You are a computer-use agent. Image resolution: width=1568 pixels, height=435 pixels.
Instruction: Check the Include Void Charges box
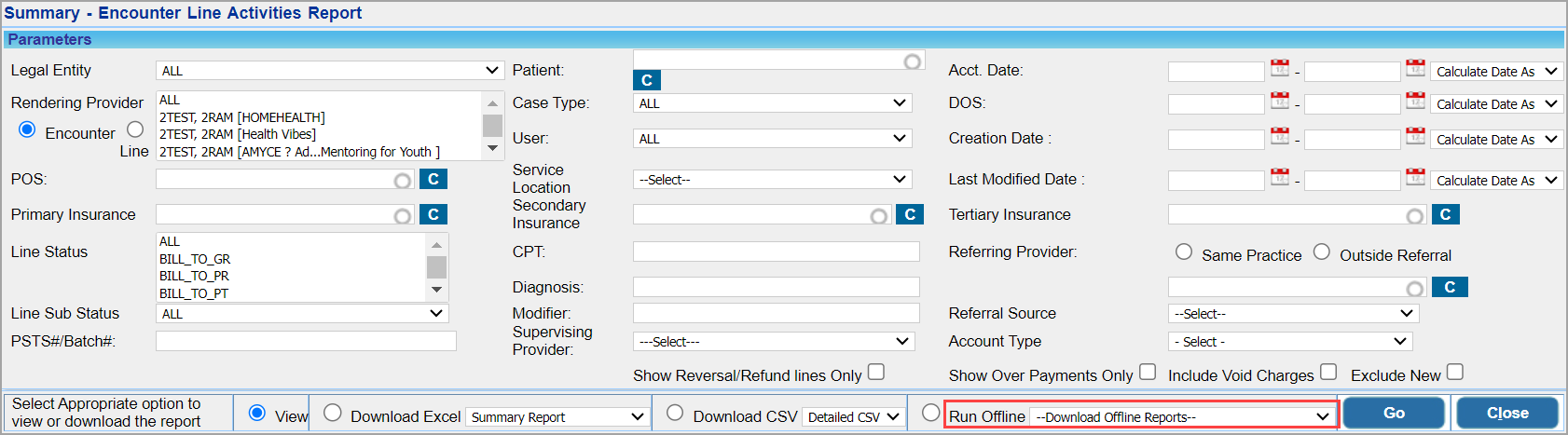coord(1328,373)
